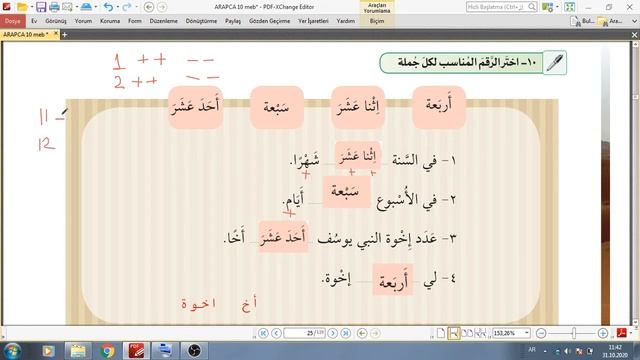
Task: Open dropdown arrow next to the folder icon
Action: (x=31, y=7)
